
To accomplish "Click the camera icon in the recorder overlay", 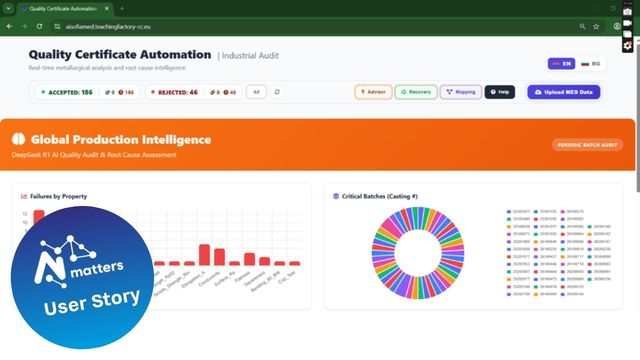I will coord(627,12).
